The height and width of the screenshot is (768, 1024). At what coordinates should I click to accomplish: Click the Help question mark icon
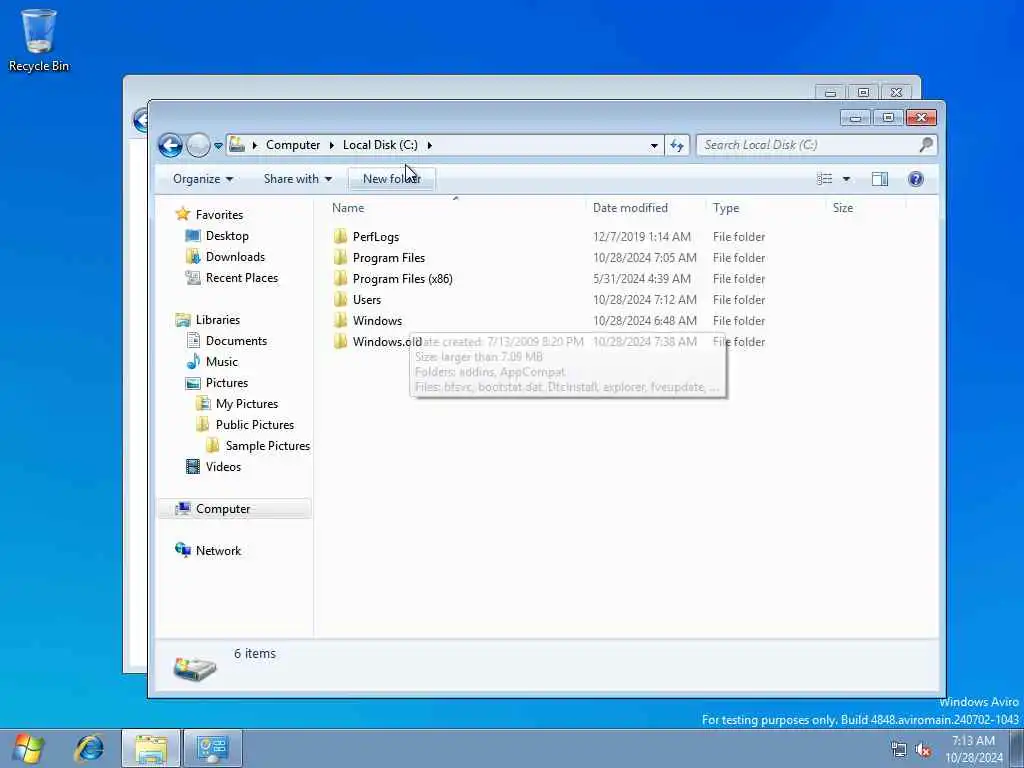click(916, 179)
